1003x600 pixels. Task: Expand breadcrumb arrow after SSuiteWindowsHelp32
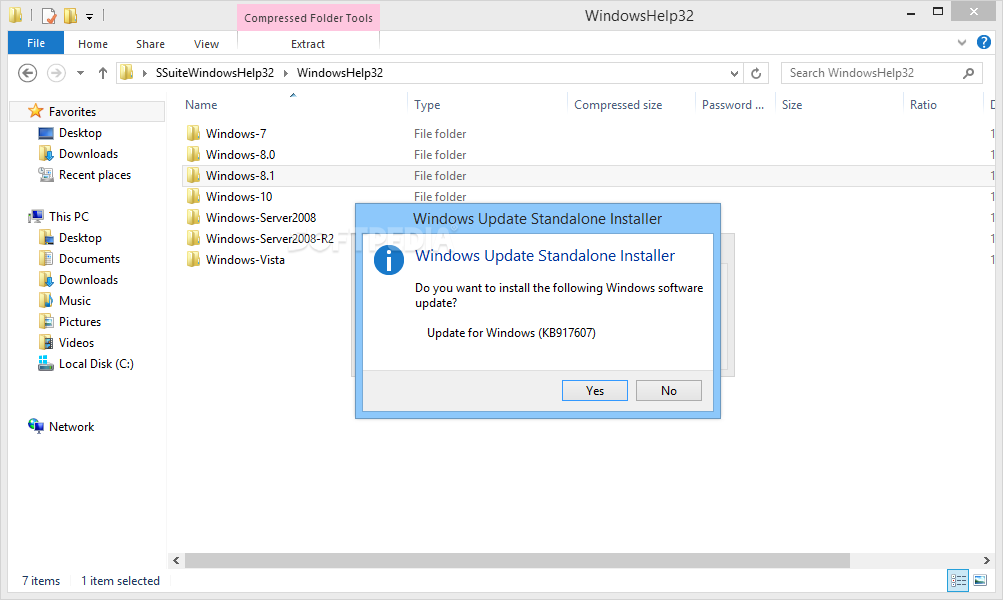click(x=285, y=73)
